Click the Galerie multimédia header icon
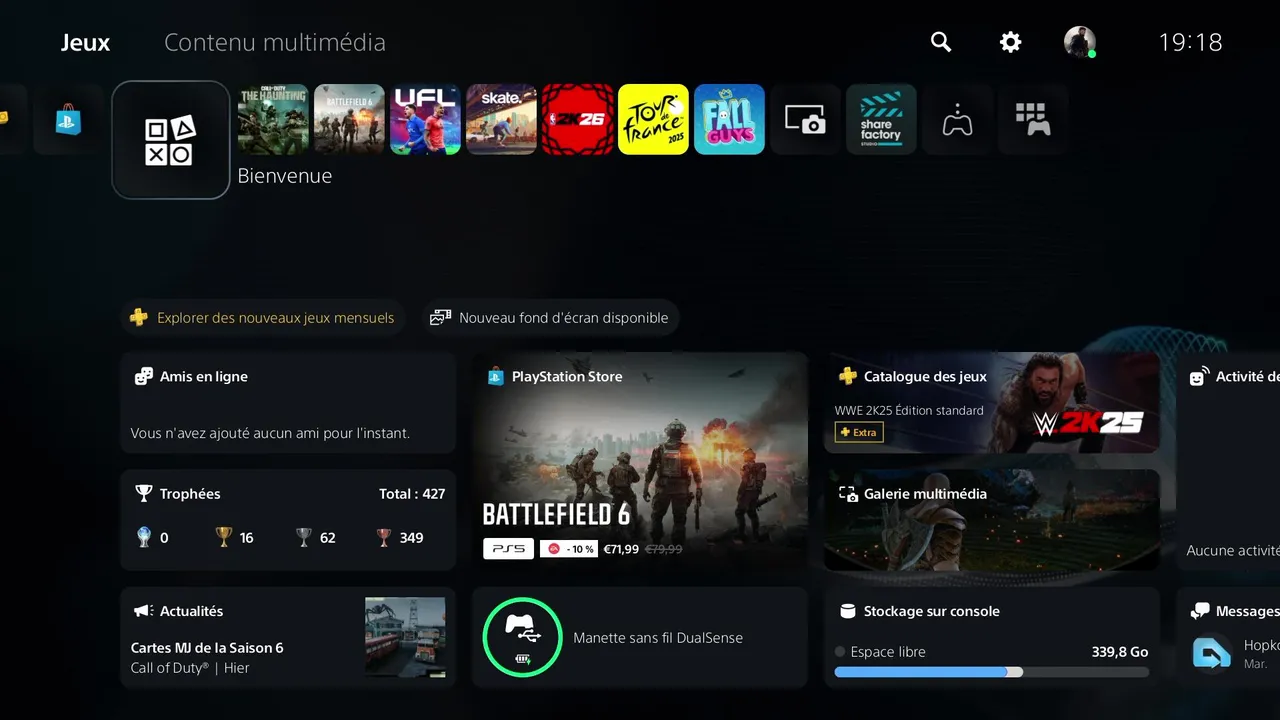This screenshot has width=1280, height=720. [848, 493]
